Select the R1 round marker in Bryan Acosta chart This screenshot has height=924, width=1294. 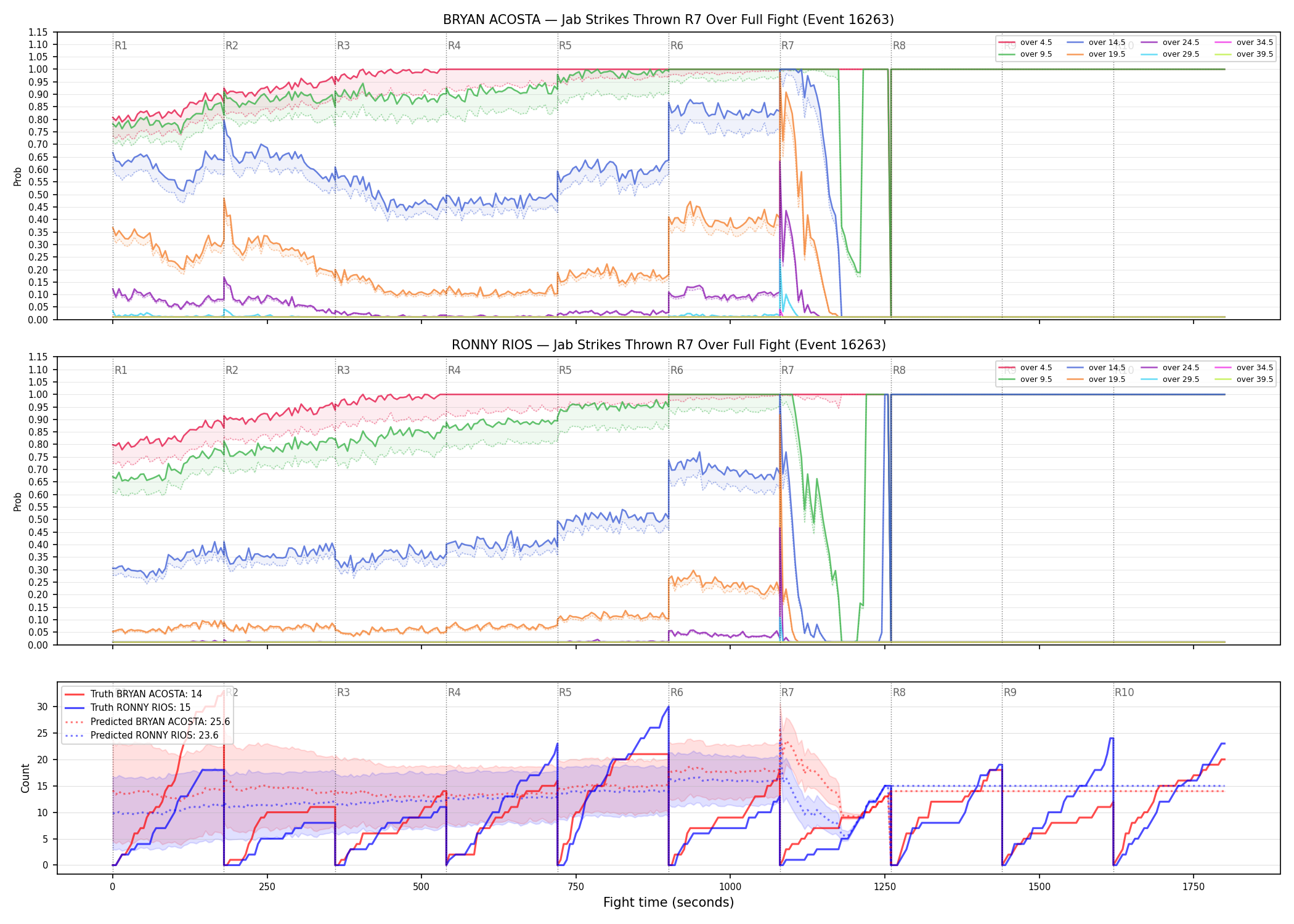(x=121, y=46)
